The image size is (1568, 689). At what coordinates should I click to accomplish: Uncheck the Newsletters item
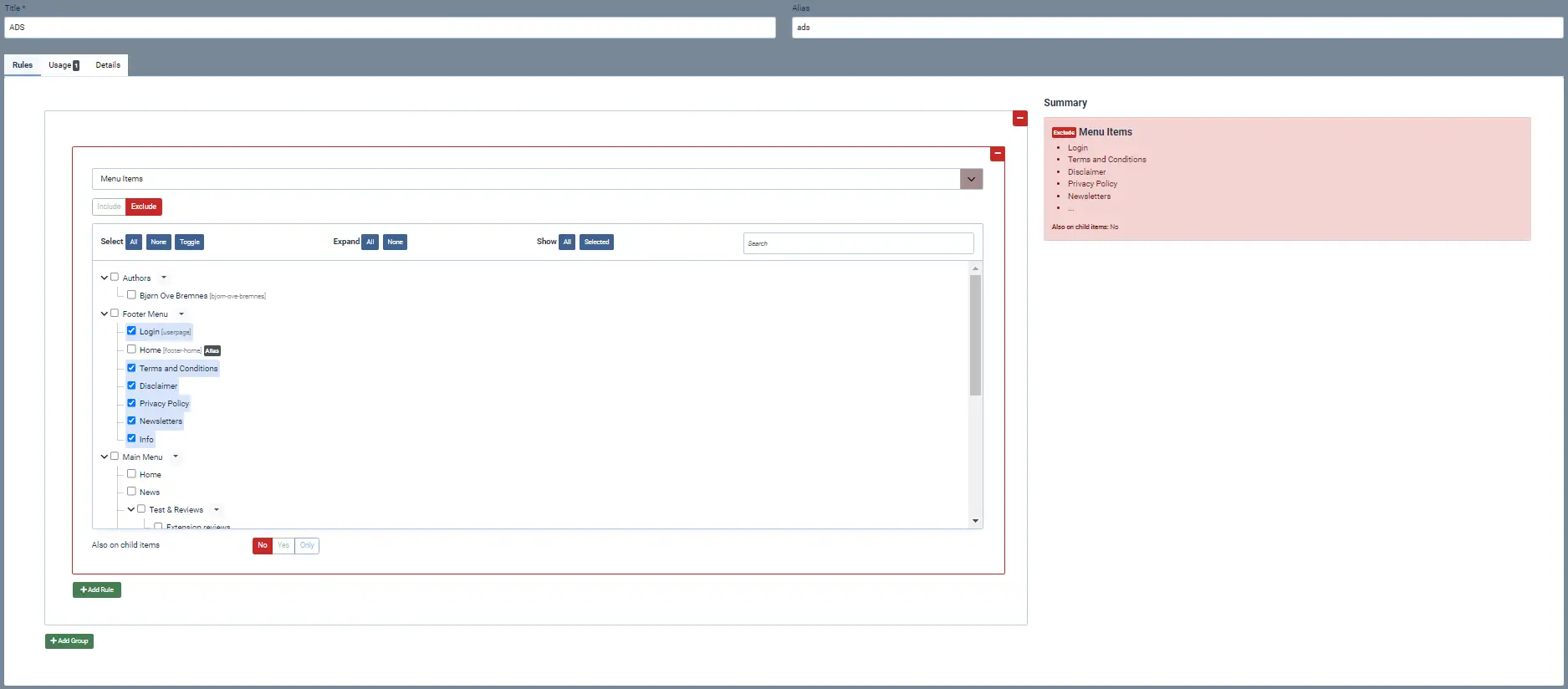click(131, 420)
